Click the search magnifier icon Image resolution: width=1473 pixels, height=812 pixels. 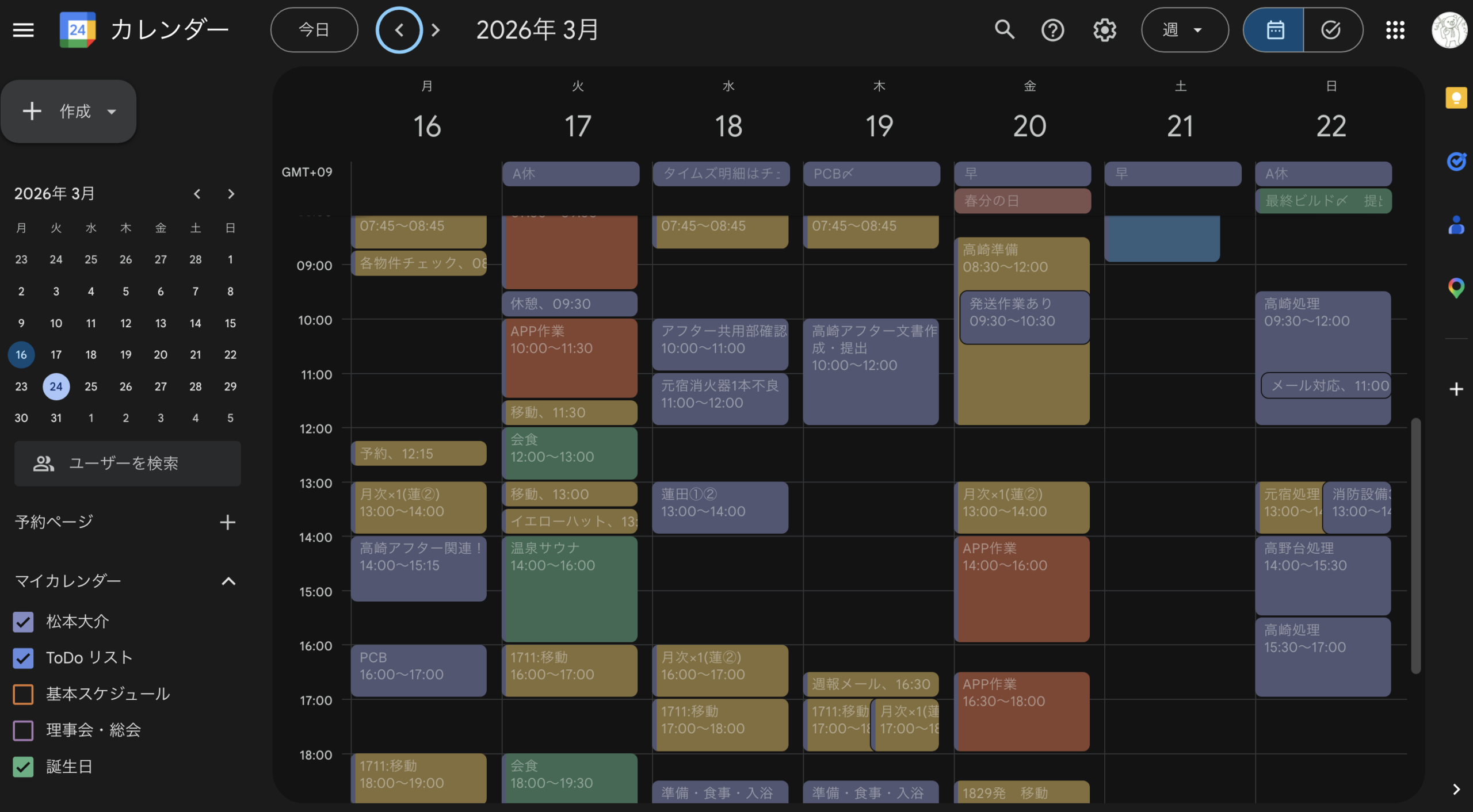tap(1005, 30)
